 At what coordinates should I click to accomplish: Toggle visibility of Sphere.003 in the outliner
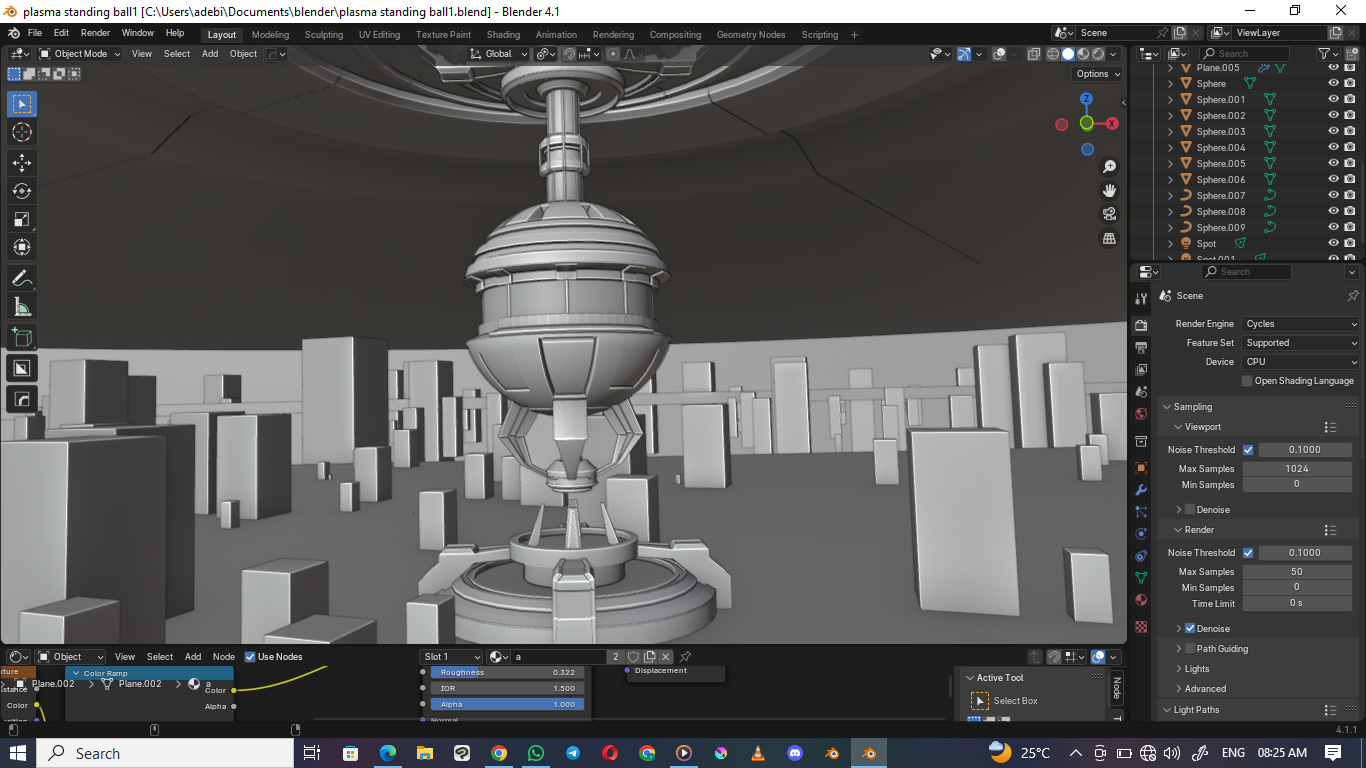click(x=1331, y=131)
